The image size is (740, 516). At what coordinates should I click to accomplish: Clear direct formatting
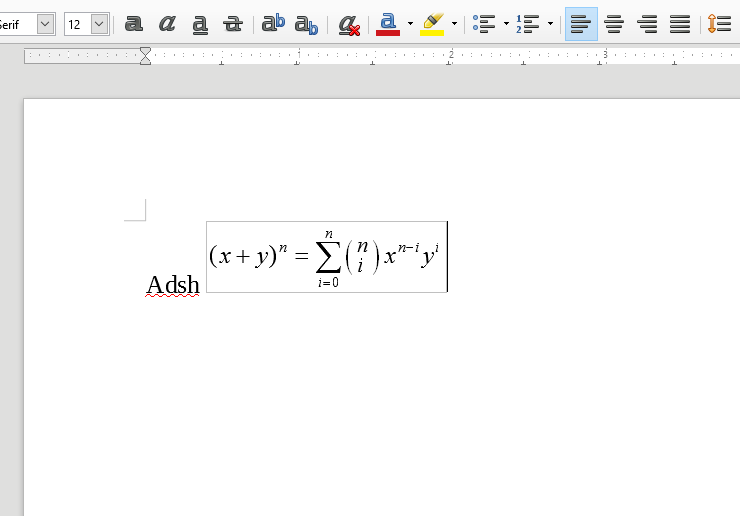[349, 24]
